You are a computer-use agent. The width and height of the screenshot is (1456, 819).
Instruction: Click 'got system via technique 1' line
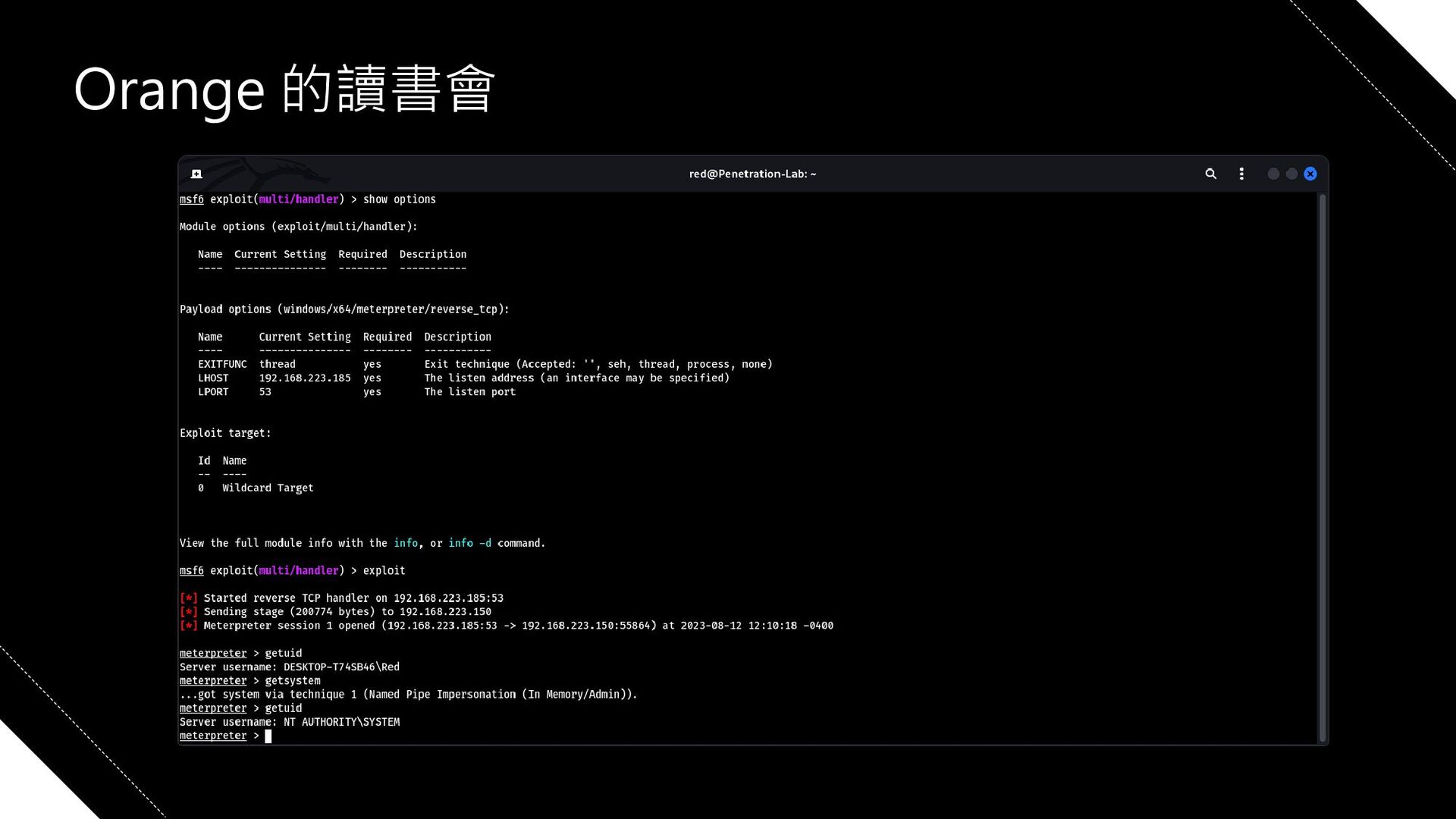pos(408,695)
